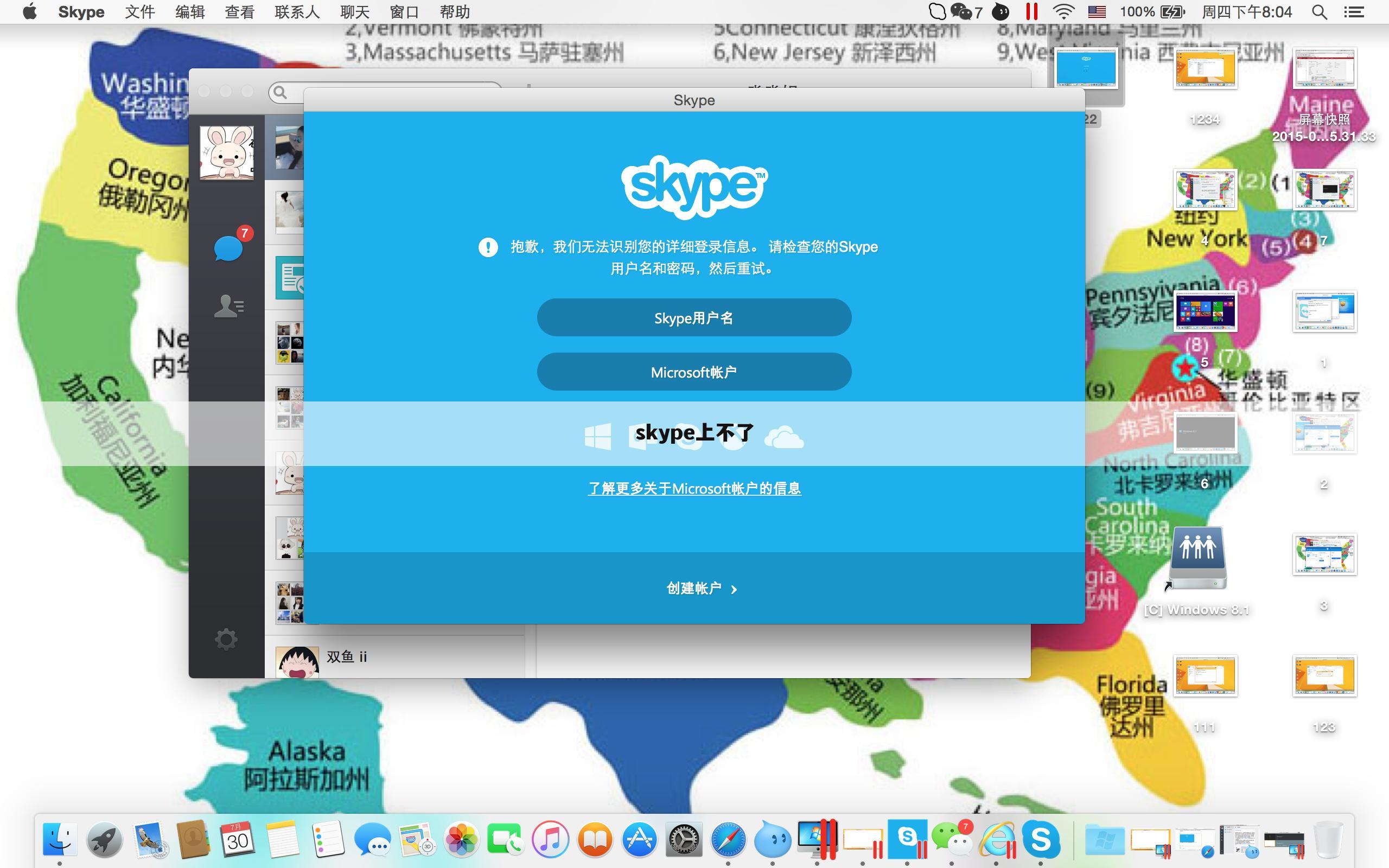Choose the Skype用户名 sign-in button

694,317
